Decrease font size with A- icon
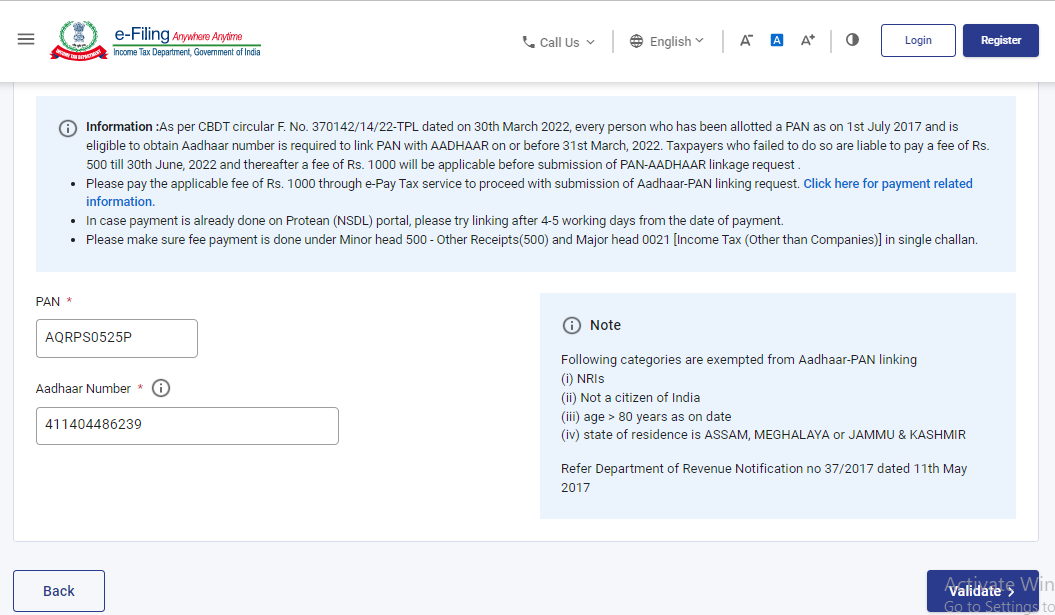 click(746, 41)
